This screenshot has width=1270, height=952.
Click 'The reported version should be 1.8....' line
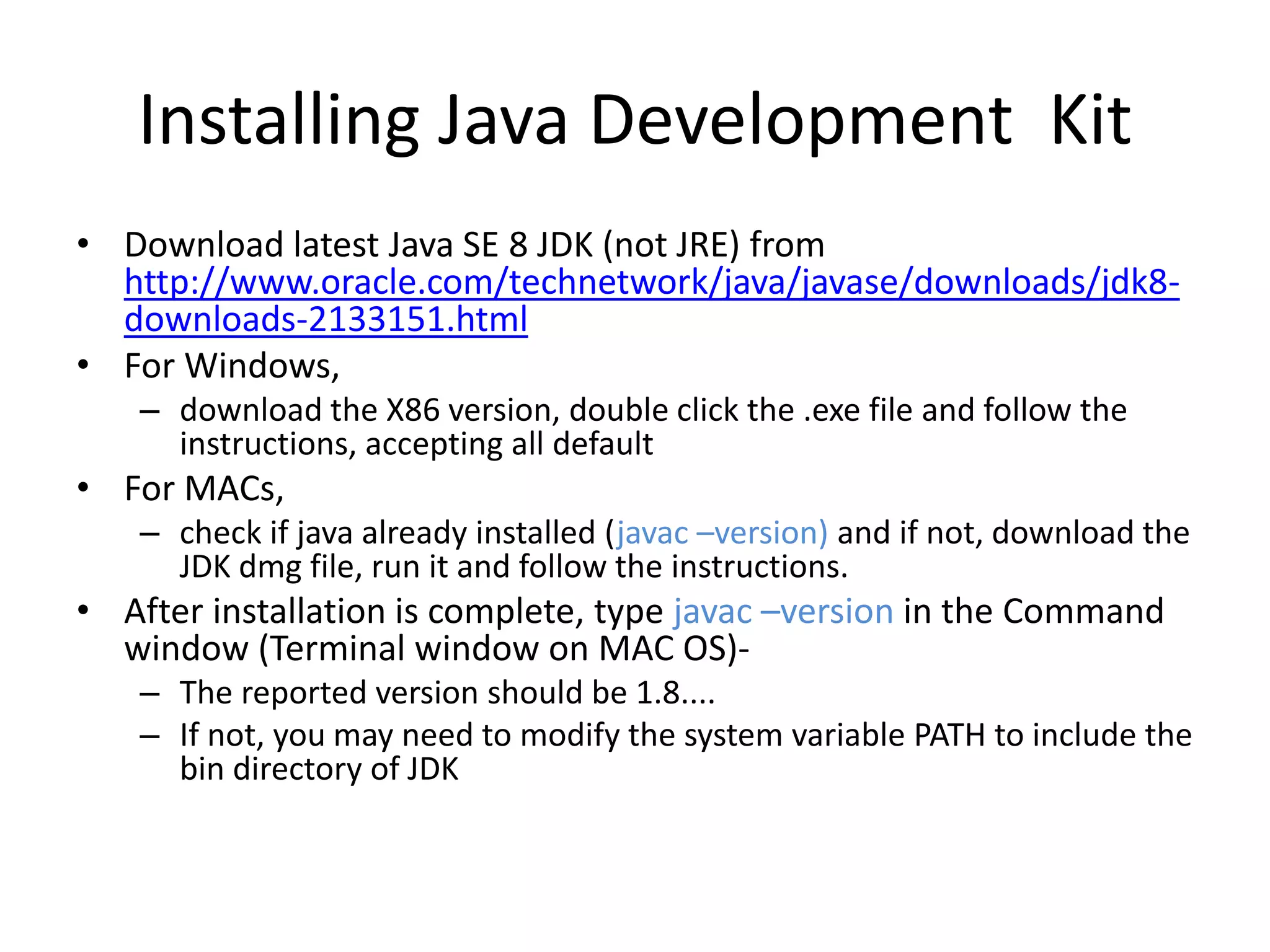[447, 693]
